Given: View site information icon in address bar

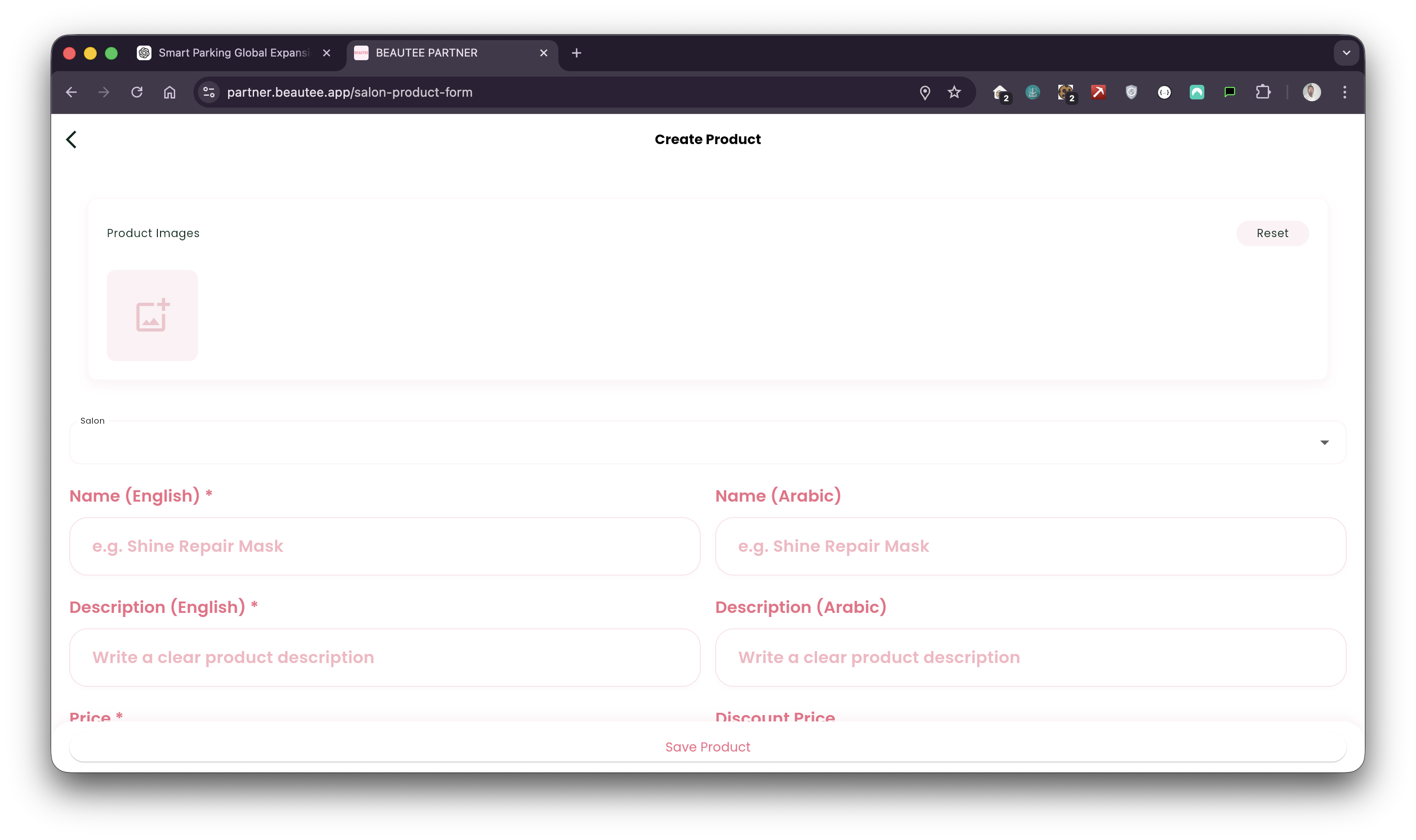Looking at the screenshot, I should [209, 92].
